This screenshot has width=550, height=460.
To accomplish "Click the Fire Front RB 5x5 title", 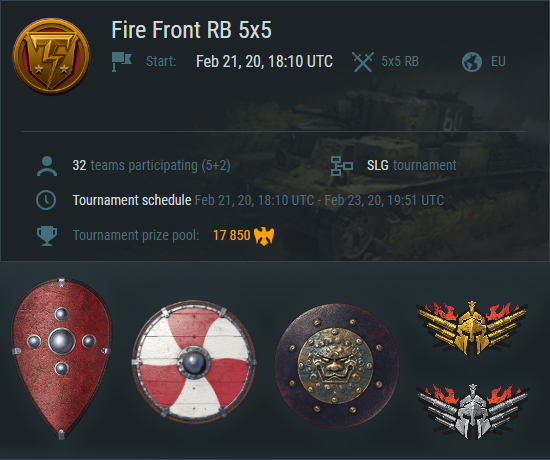I will point(192,30).
